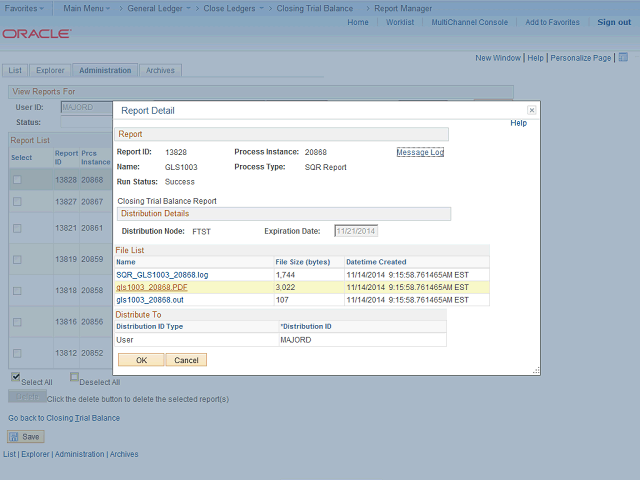
Task: Click the dialog resize grip corner
Action: [x=536, y=370]
